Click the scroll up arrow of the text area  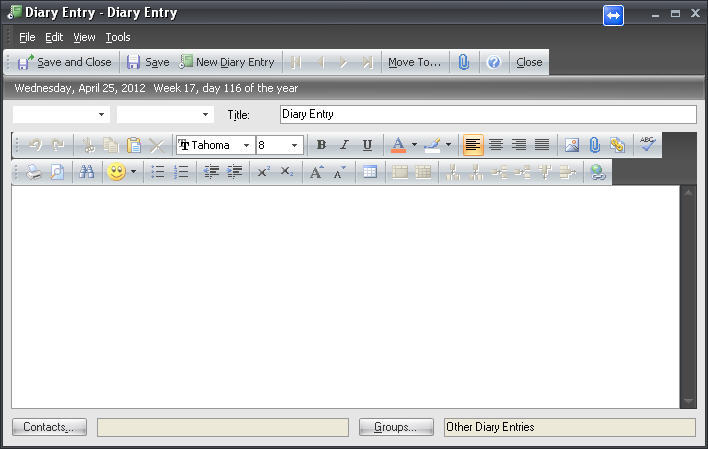click(688, 193)
